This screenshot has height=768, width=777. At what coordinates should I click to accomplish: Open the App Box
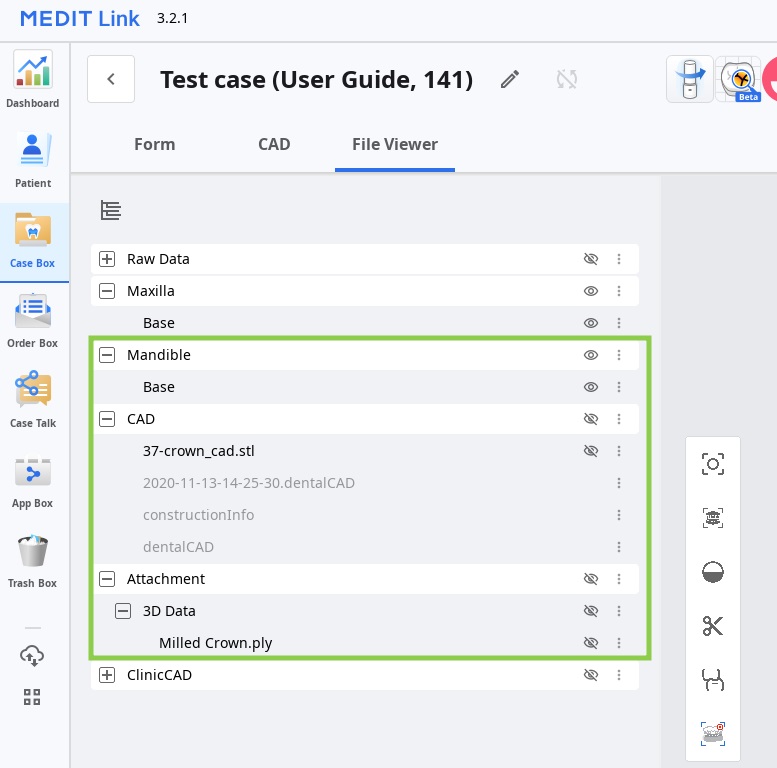(x=33, y=480)
